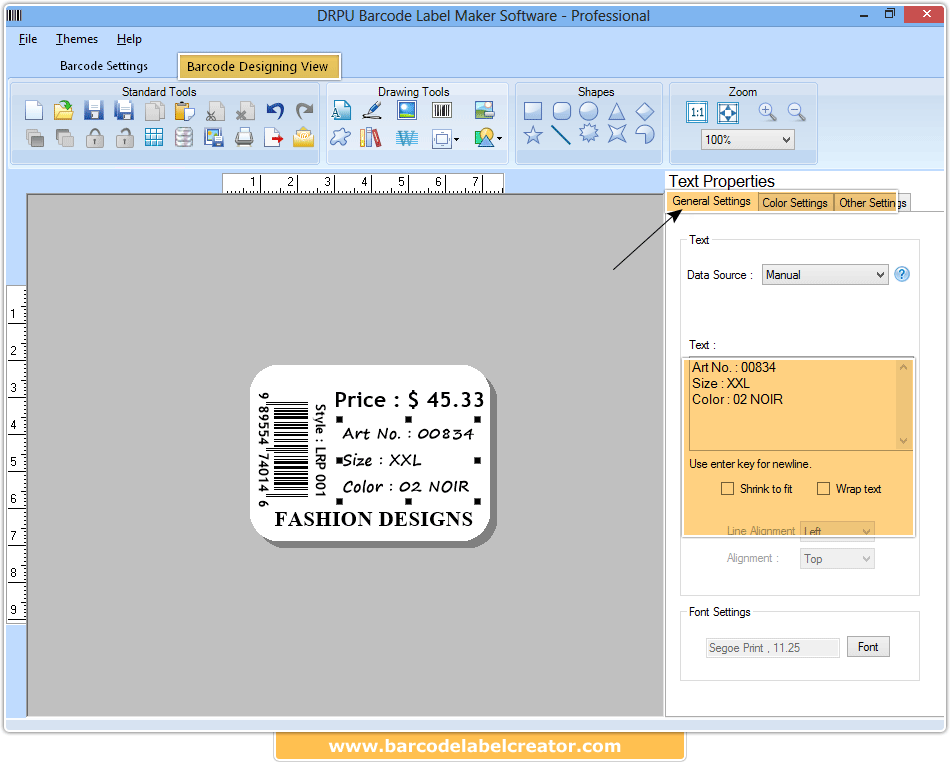This screenshot has width=950, height=762.
Task: Click the help question mark beside Data Source
Action: pos(902,274)
